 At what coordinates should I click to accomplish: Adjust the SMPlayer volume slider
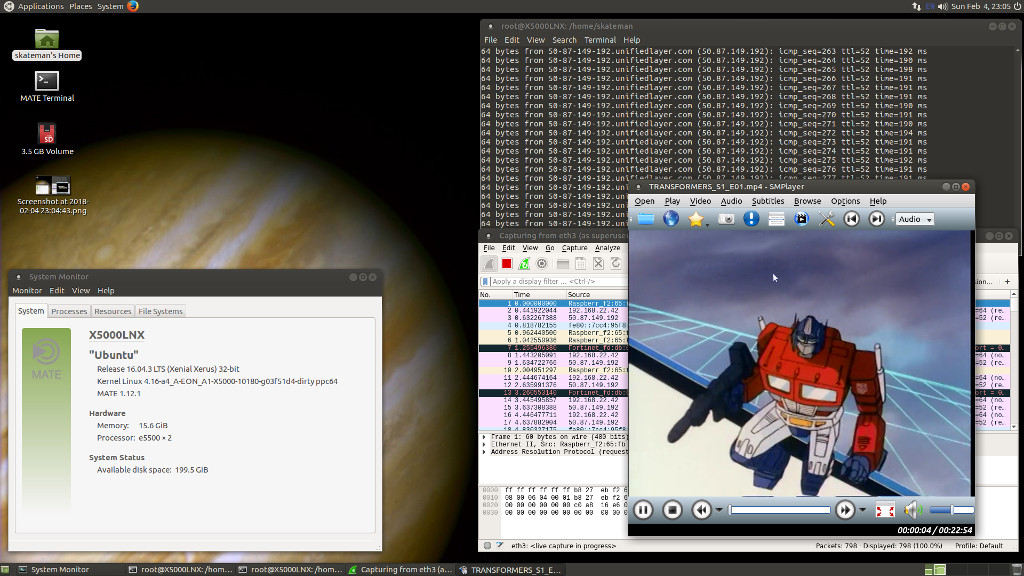[x=951, y=510]
